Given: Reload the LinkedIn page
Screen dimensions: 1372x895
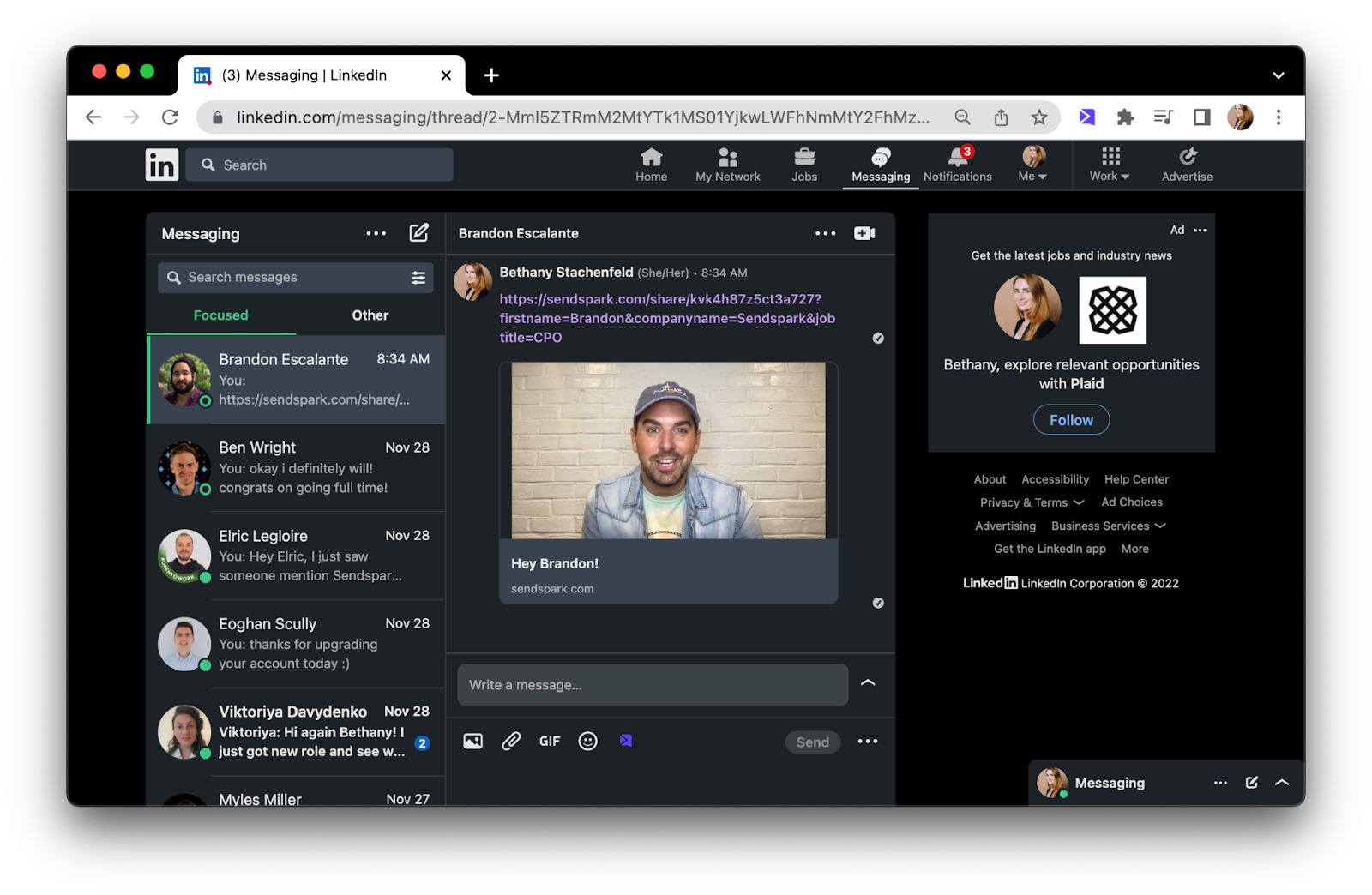Looking at the screenshot, I should coord(170,117).
